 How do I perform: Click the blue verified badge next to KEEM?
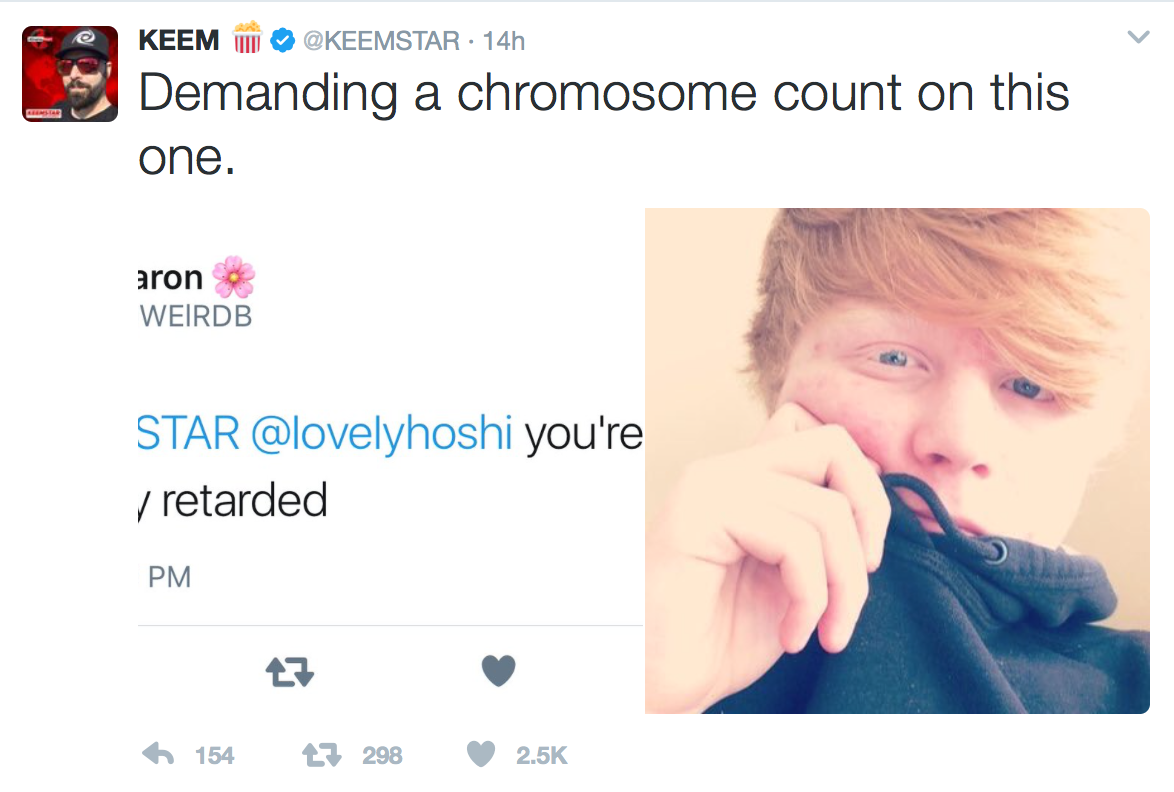pos(283,41)
